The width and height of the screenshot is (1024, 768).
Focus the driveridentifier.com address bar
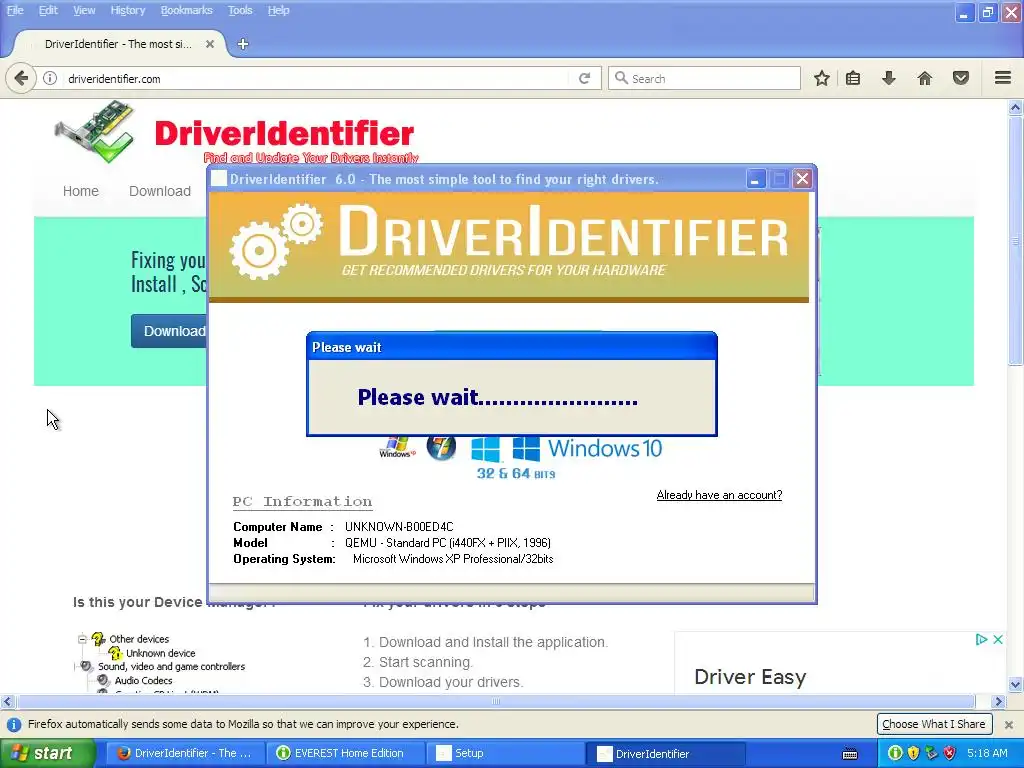click(x=313, y=79)
